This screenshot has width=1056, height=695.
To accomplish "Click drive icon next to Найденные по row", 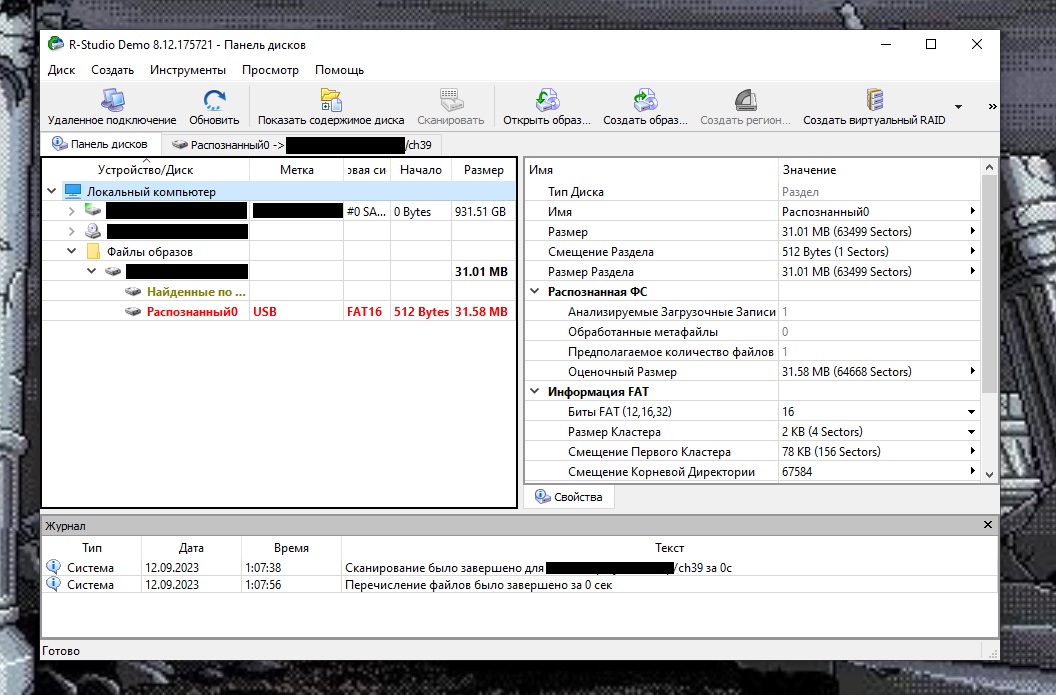I will 133,292.
